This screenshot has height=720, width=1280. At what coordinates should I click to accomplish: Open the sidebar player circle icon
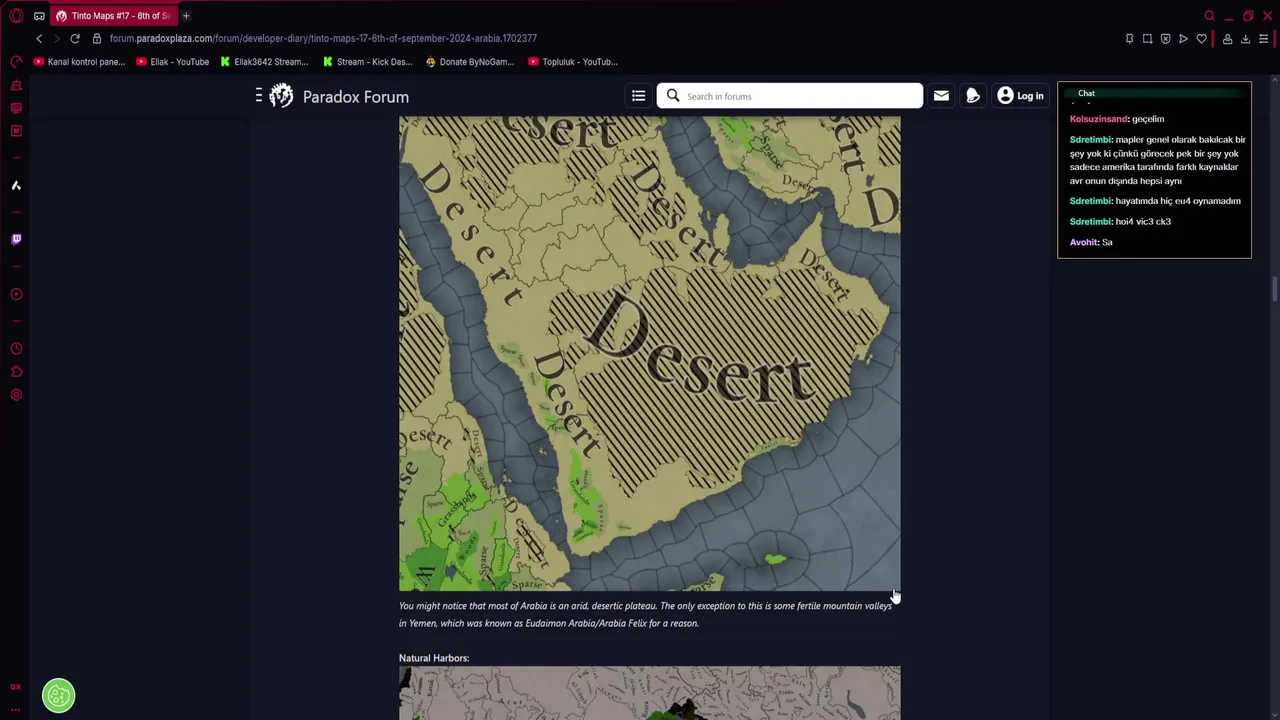tap(16, 294)
